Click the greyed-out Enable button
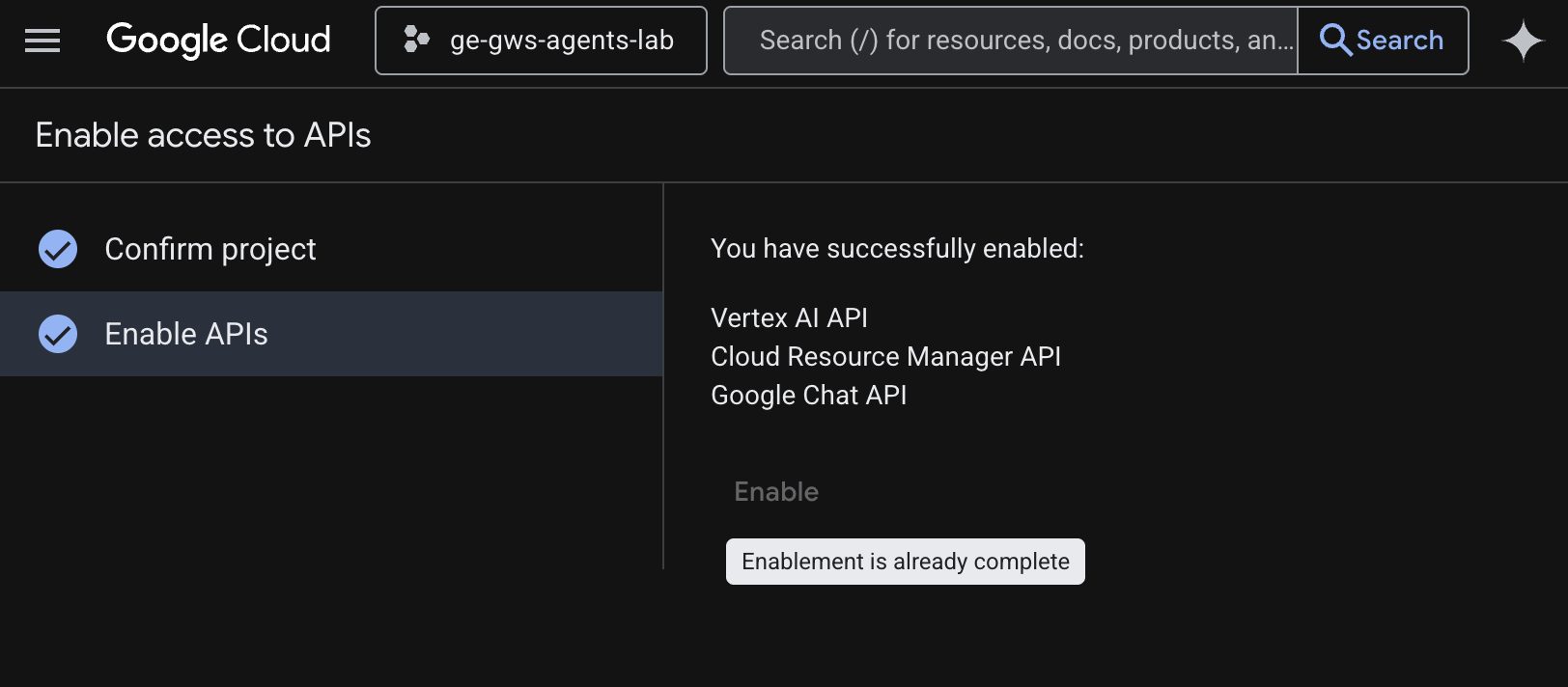 [x=776, y=492]
